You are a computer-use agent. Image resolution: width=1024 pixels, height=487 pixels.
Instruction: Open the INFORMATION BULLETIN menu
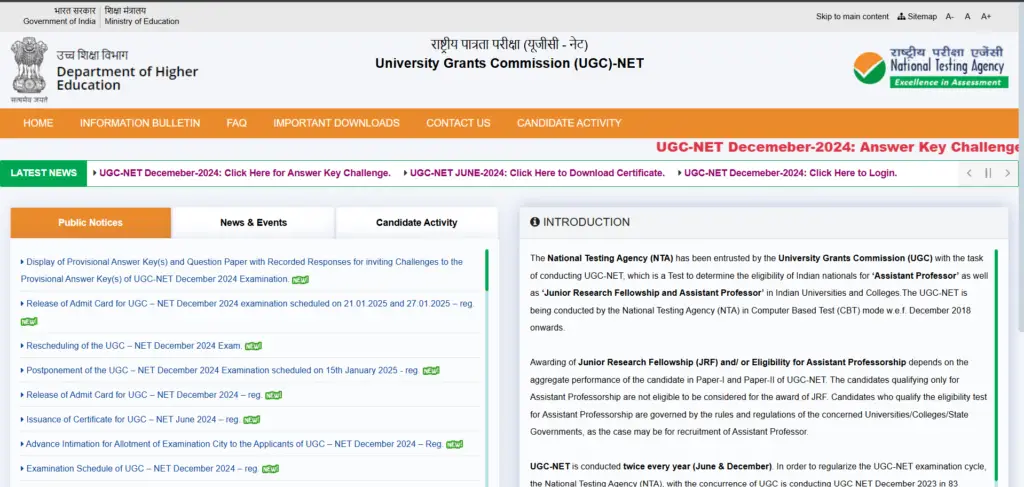point(140,123)
